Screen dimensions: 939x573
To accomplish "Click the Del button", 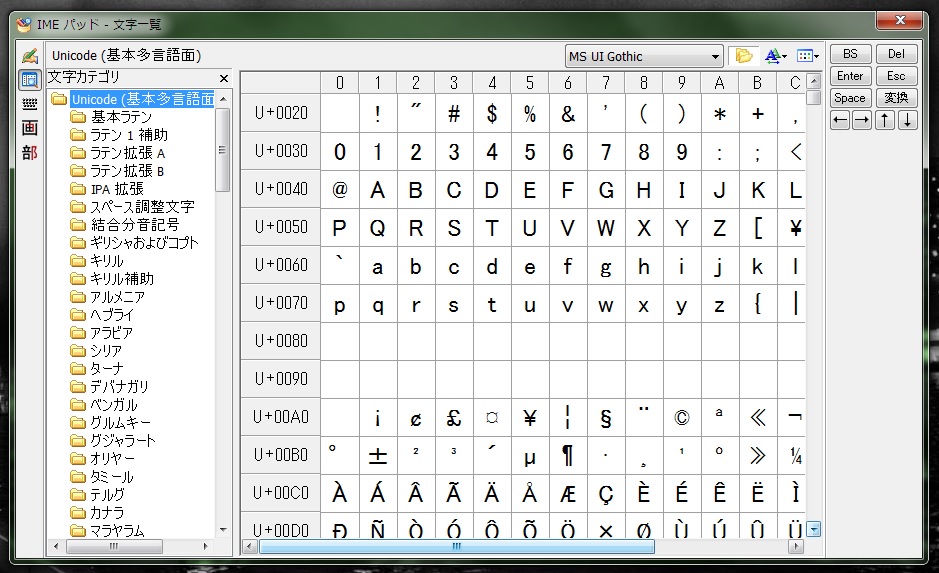I will (896, 54).
